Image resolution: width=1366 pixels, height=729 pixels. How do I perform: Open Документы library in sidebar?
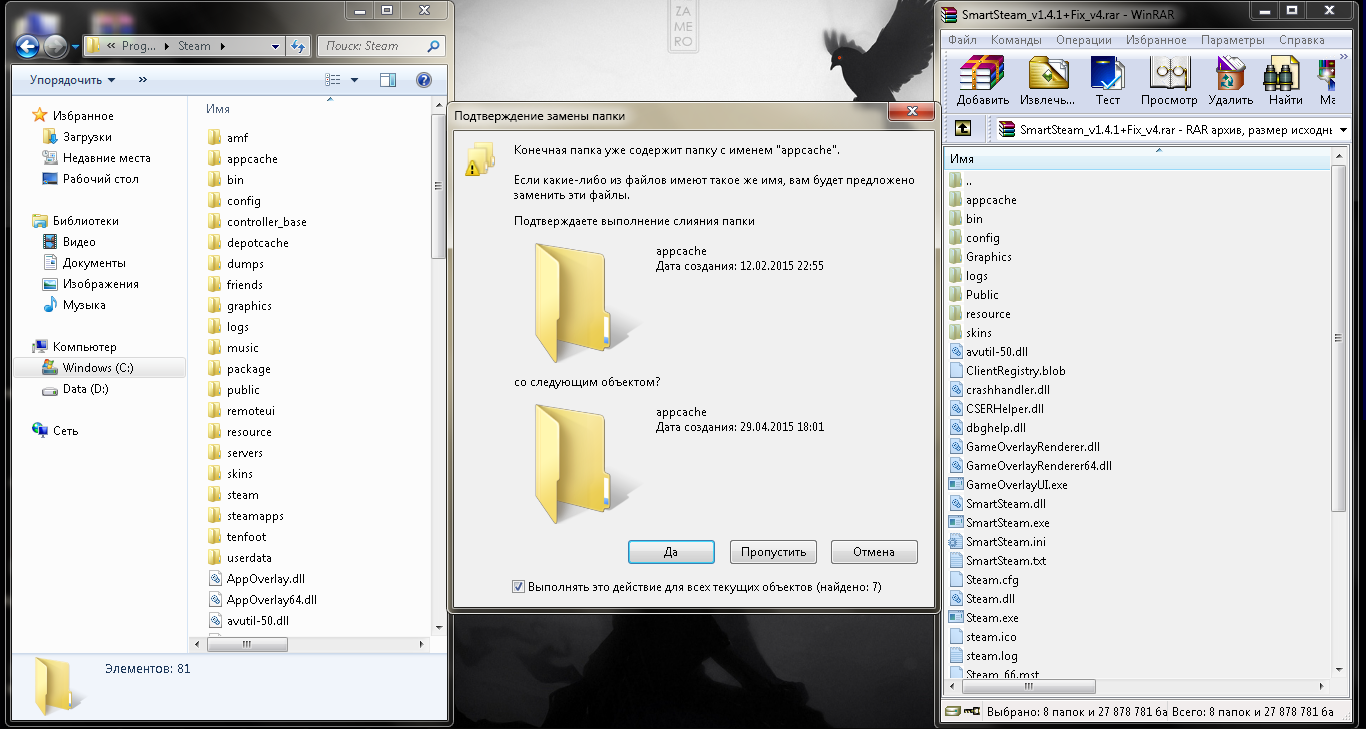coord(84,263)
